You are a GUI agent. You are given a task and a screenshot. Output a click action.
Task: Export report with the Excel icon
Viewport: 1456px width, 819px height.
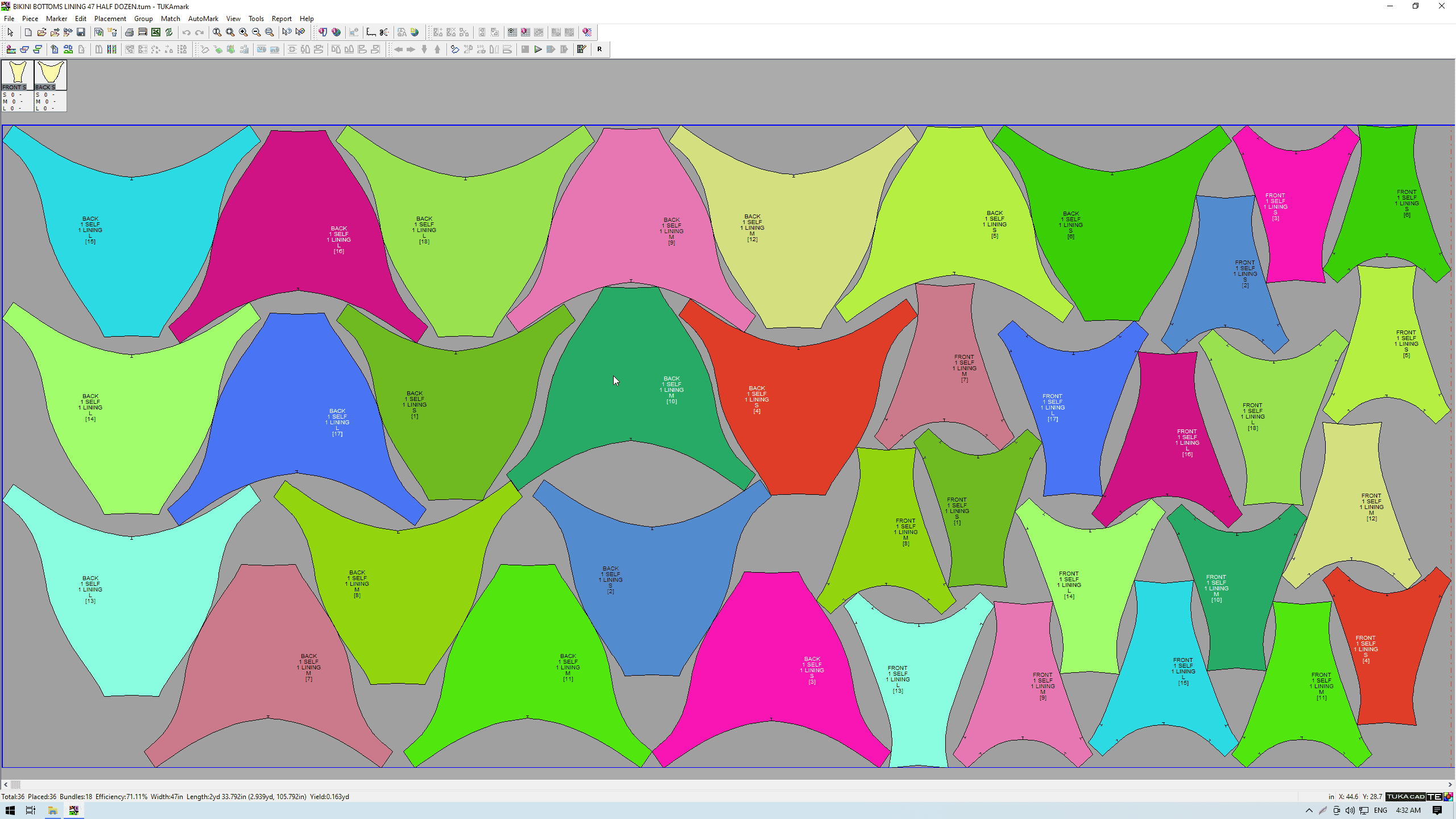155,32
